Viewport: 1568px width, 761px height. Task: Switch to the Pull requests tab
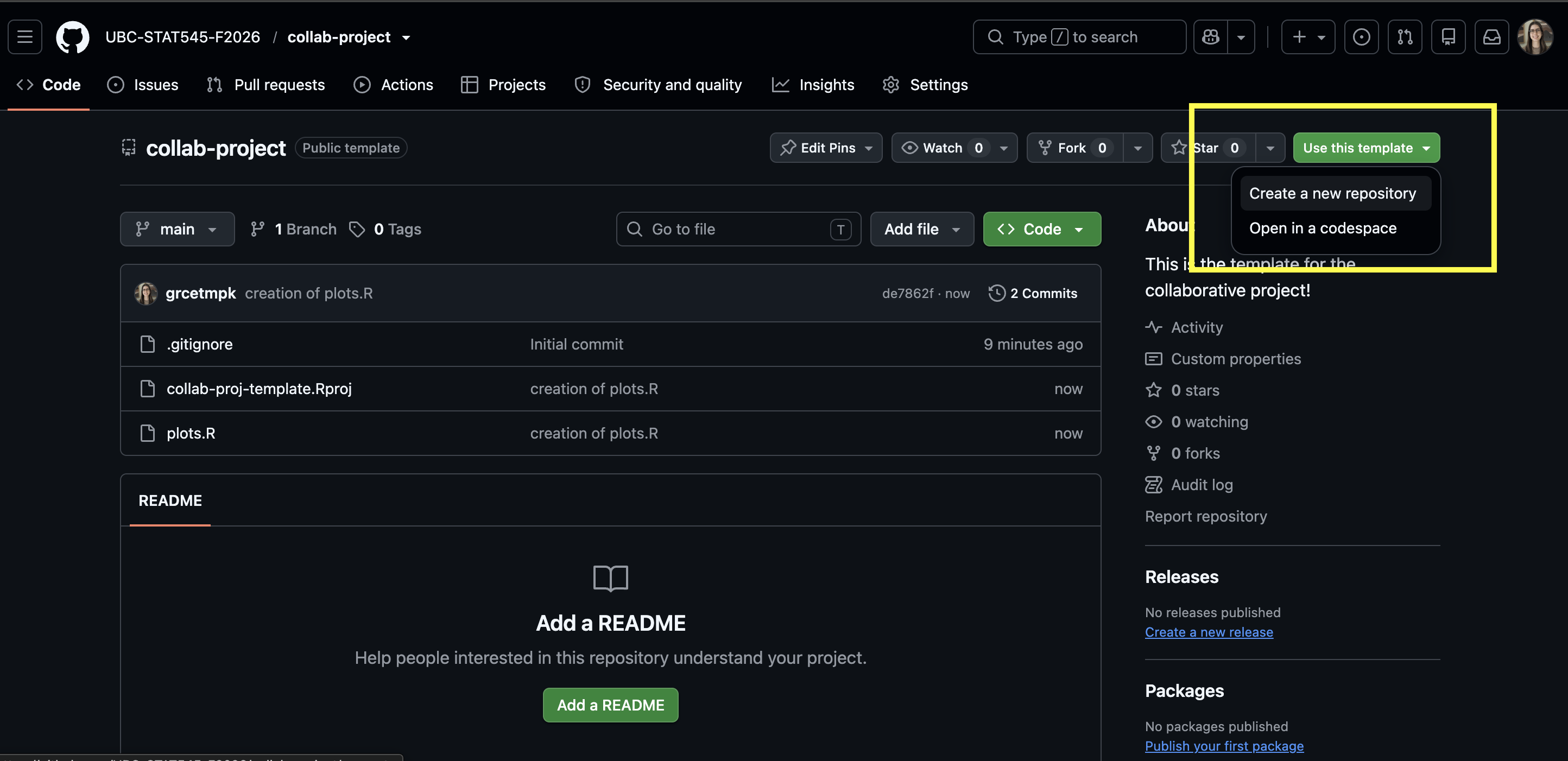coord(266,85)
